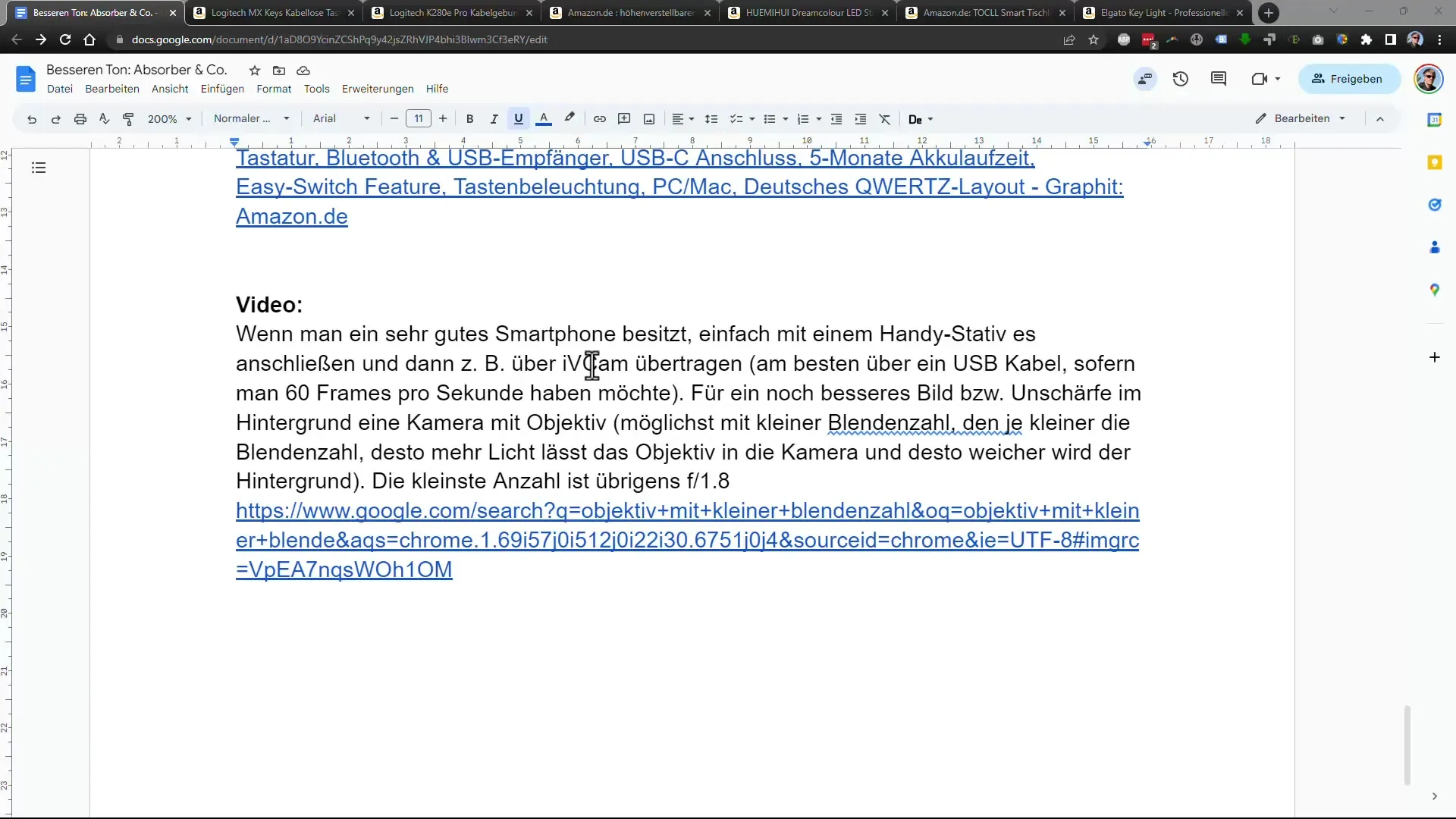Click the Underline formatting icon
Screen dimensions: 1456x819
pos(518,118)
